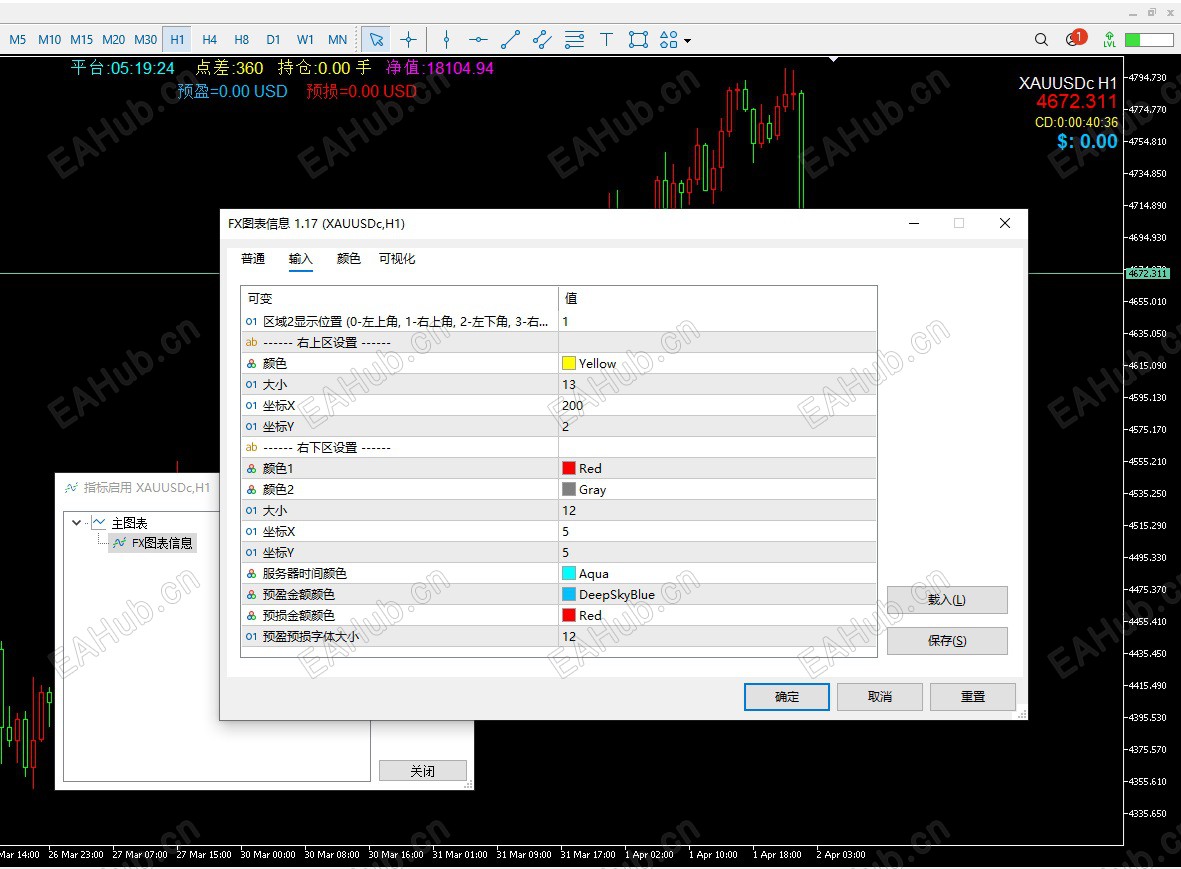Select the Horizontal Line drawing tool
This screenshot has width=1181, height=869.
coord(478,39)
